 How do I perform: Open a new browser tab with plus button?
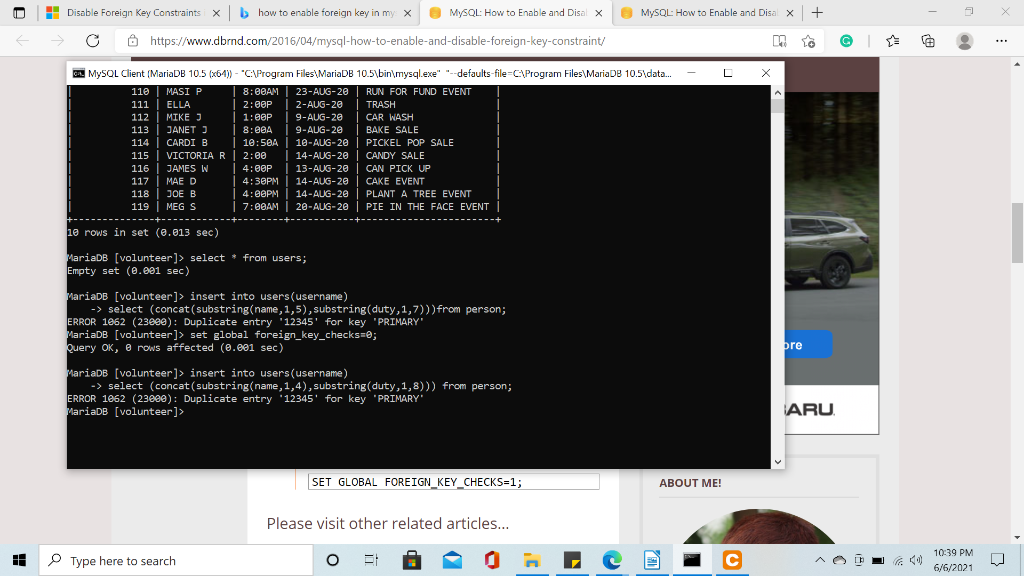[817, 14]
